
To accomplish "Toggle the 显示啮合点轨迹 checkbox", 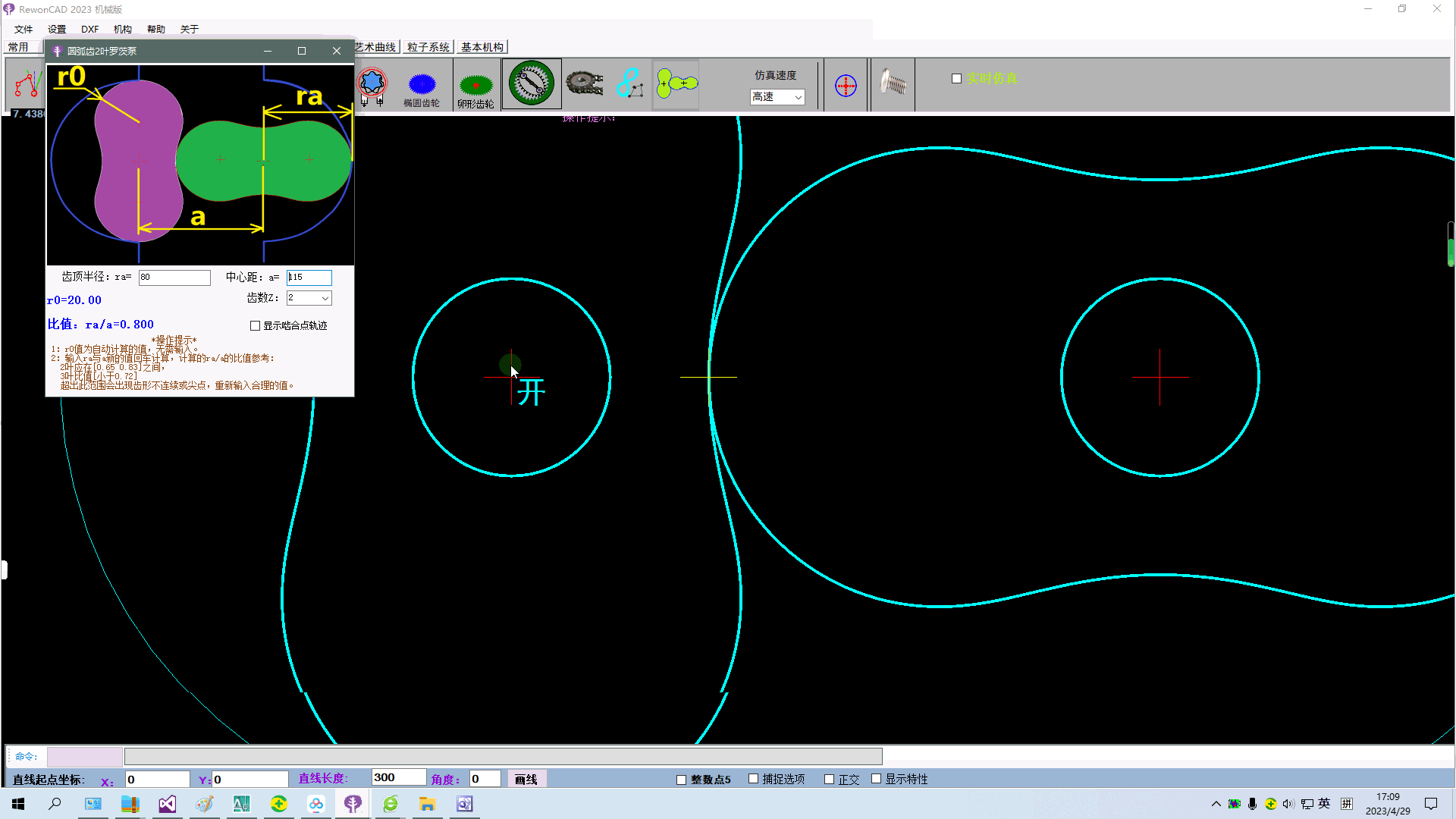I will click(256, 326).
